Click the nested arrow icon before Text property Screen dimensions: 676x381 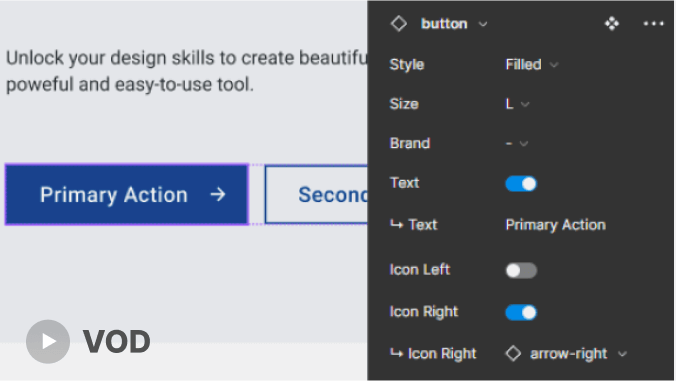[396, 224]
